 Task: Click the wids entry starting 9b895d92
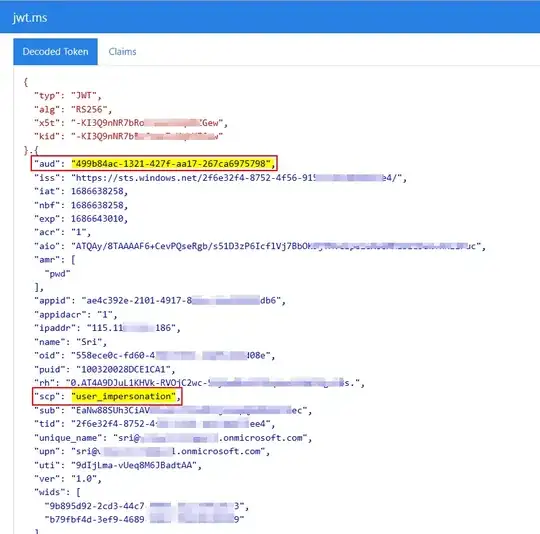[x=145, y=506]
